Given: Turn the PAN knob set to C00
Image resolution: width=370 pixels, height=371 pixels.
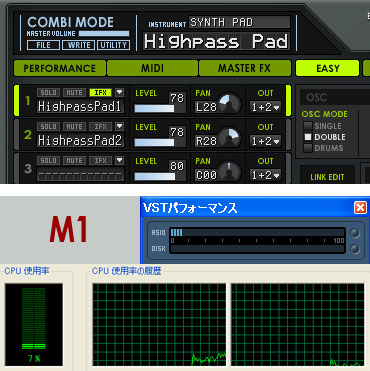Looking at the screenshot, I should pos(230,172).
